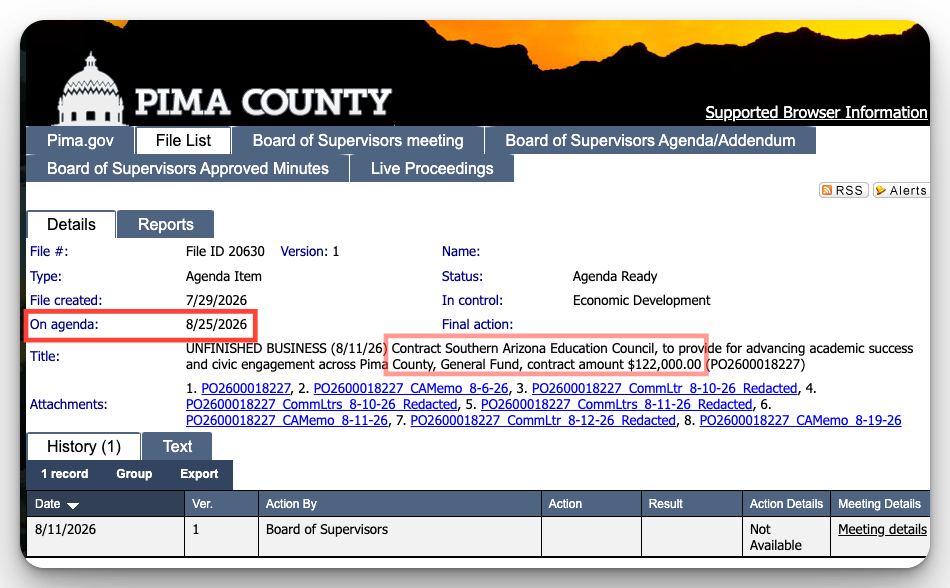
Task: Switch to the Text tab
Action: click(177, 446)
